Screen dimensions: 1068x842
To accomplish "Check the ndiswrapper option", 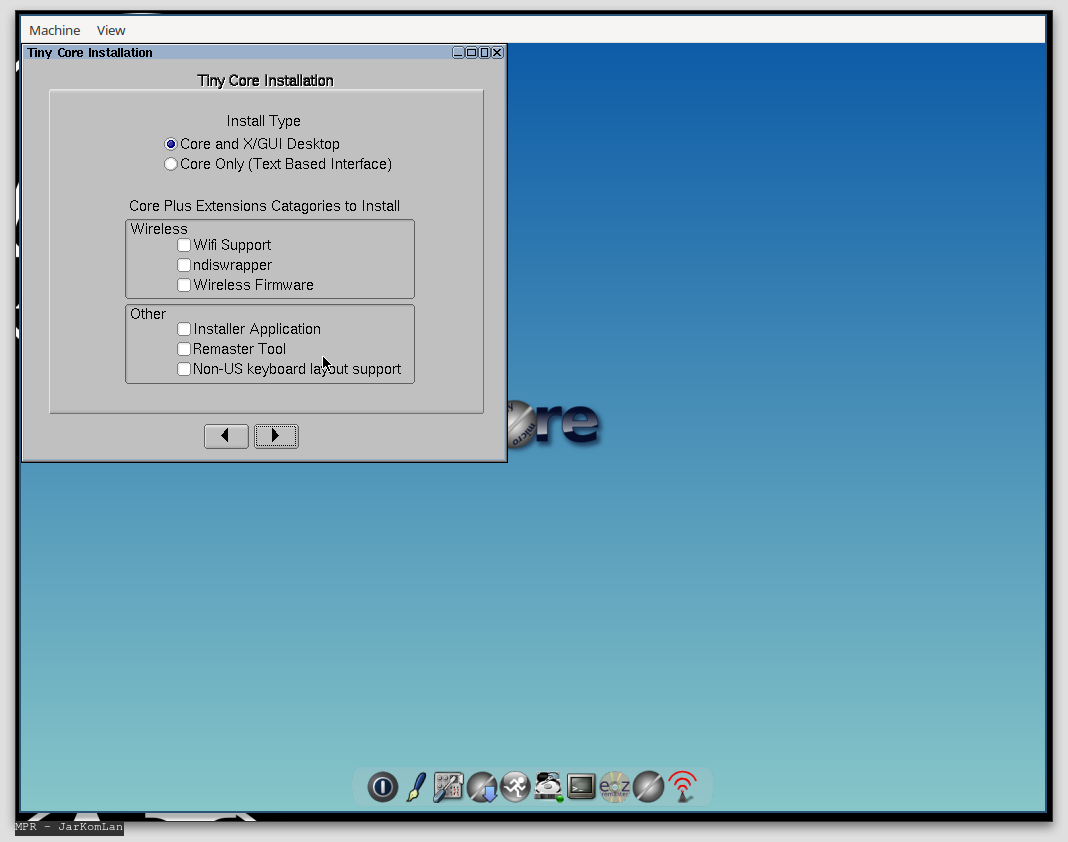I will [x=184, y=265].
